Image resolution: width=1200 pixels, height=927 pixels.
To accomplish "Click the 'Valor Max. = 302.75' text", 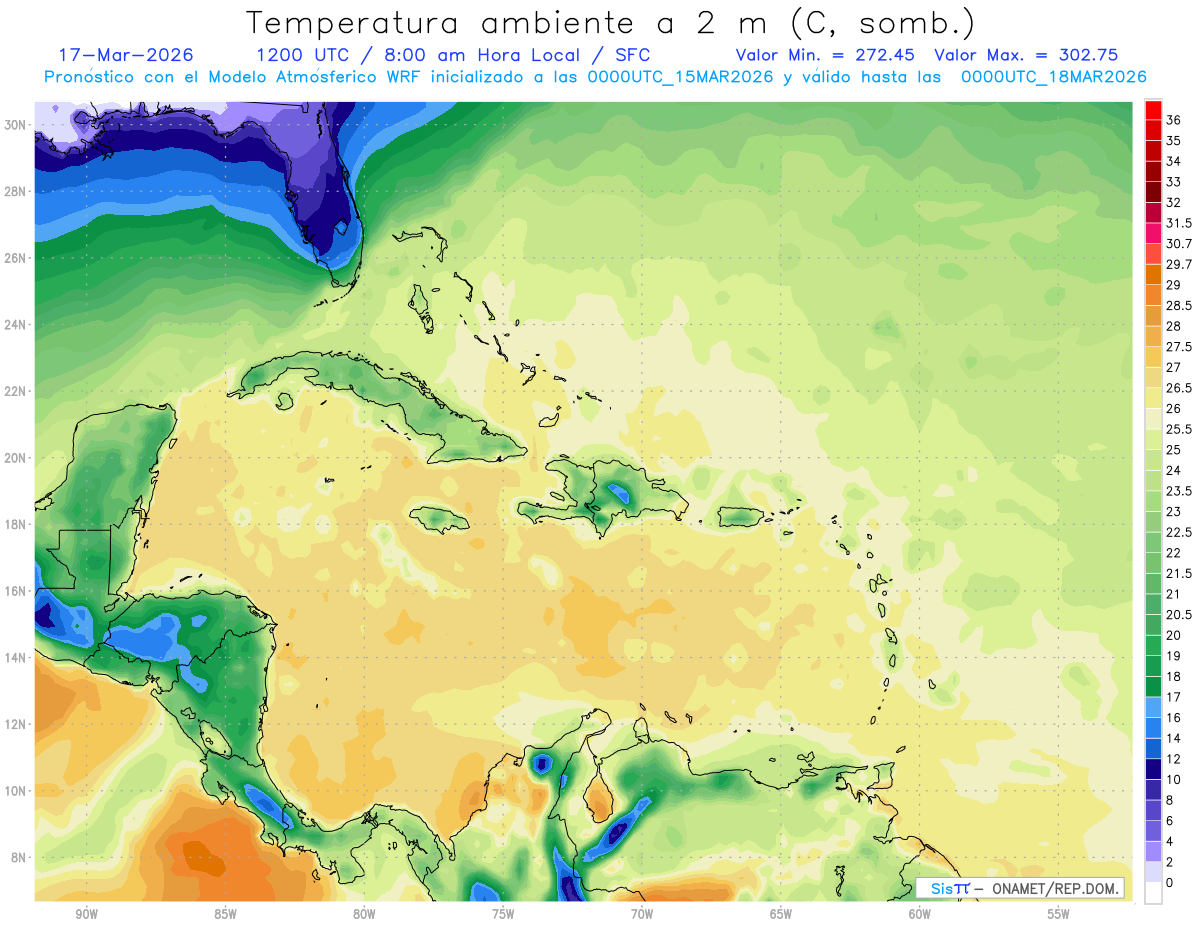I will click(x=1026, y=55).
